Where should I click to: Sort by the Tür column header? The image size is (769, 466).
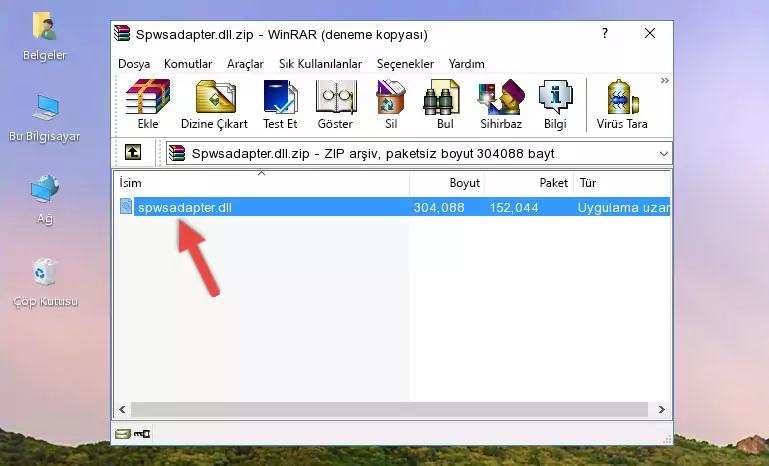pos(621,183)
